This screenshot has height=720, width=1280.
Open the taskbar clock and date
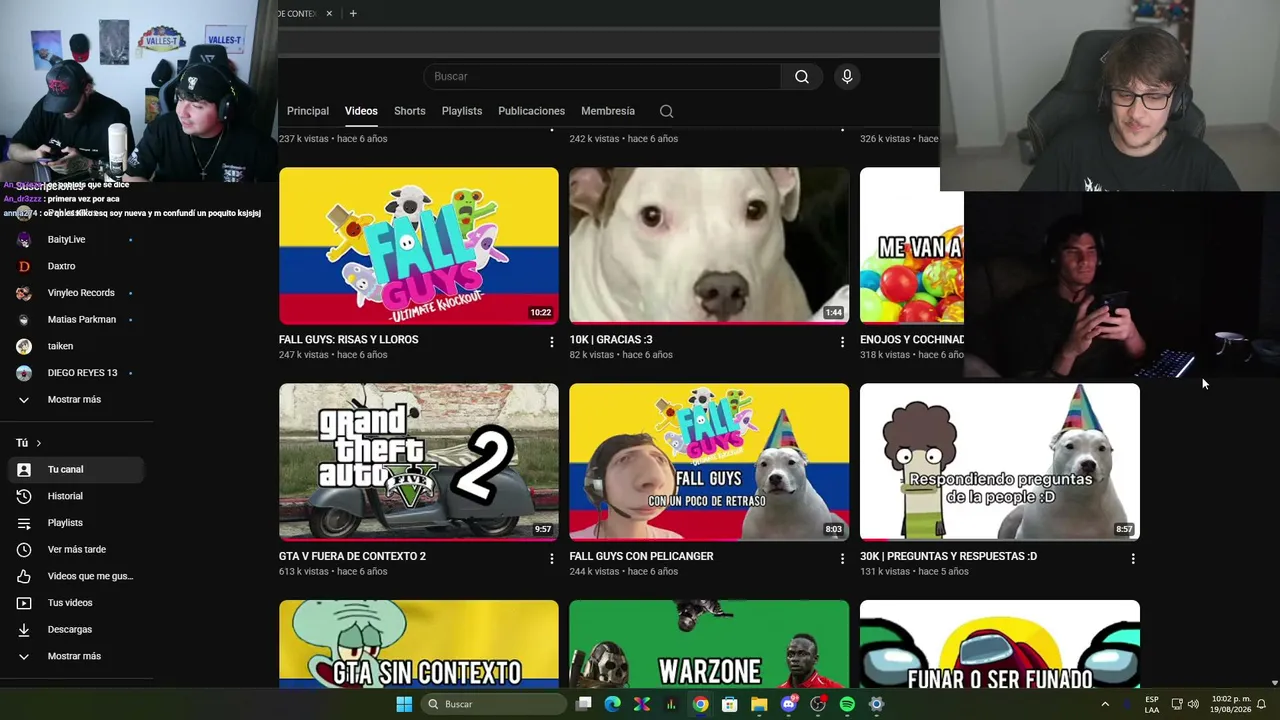click(x=1231, y=704)
